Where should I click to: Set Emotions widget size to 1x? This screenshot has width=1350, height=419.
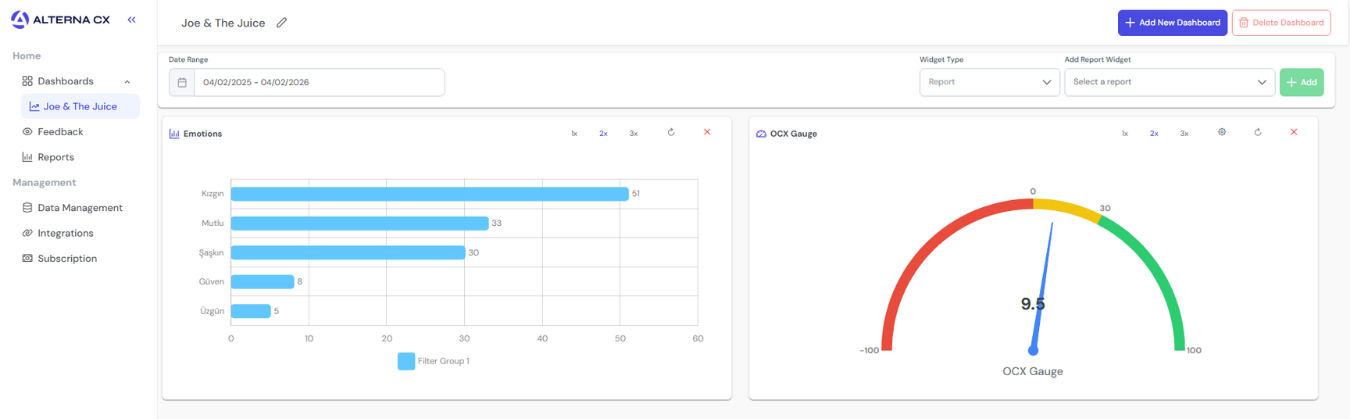(574, 133)
